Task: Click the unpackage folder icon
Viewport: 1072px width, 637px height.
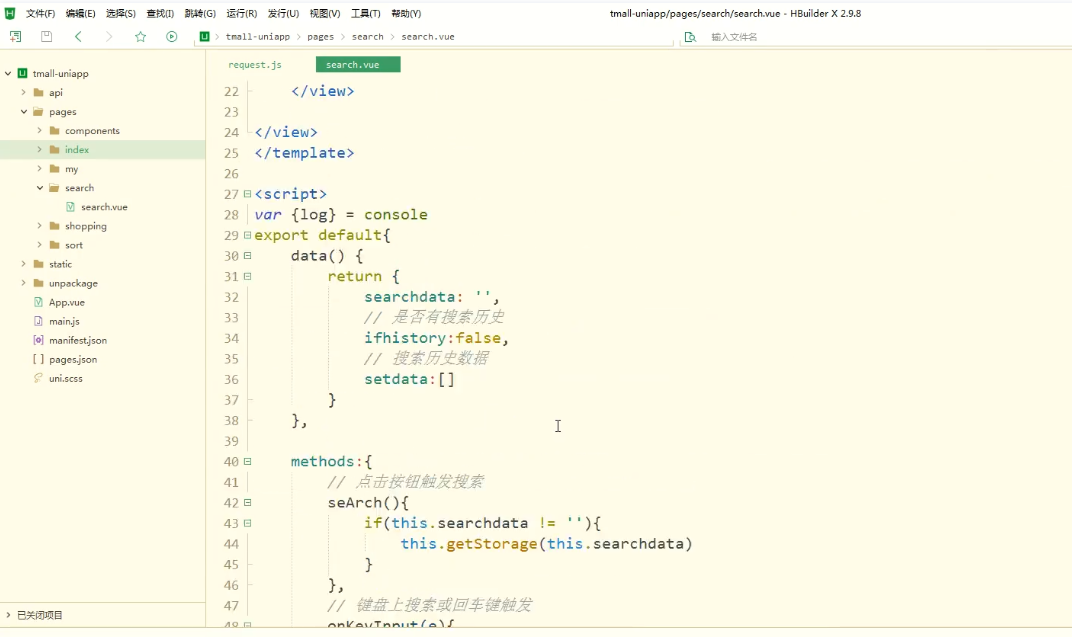Action: click(x=38, y=283)
